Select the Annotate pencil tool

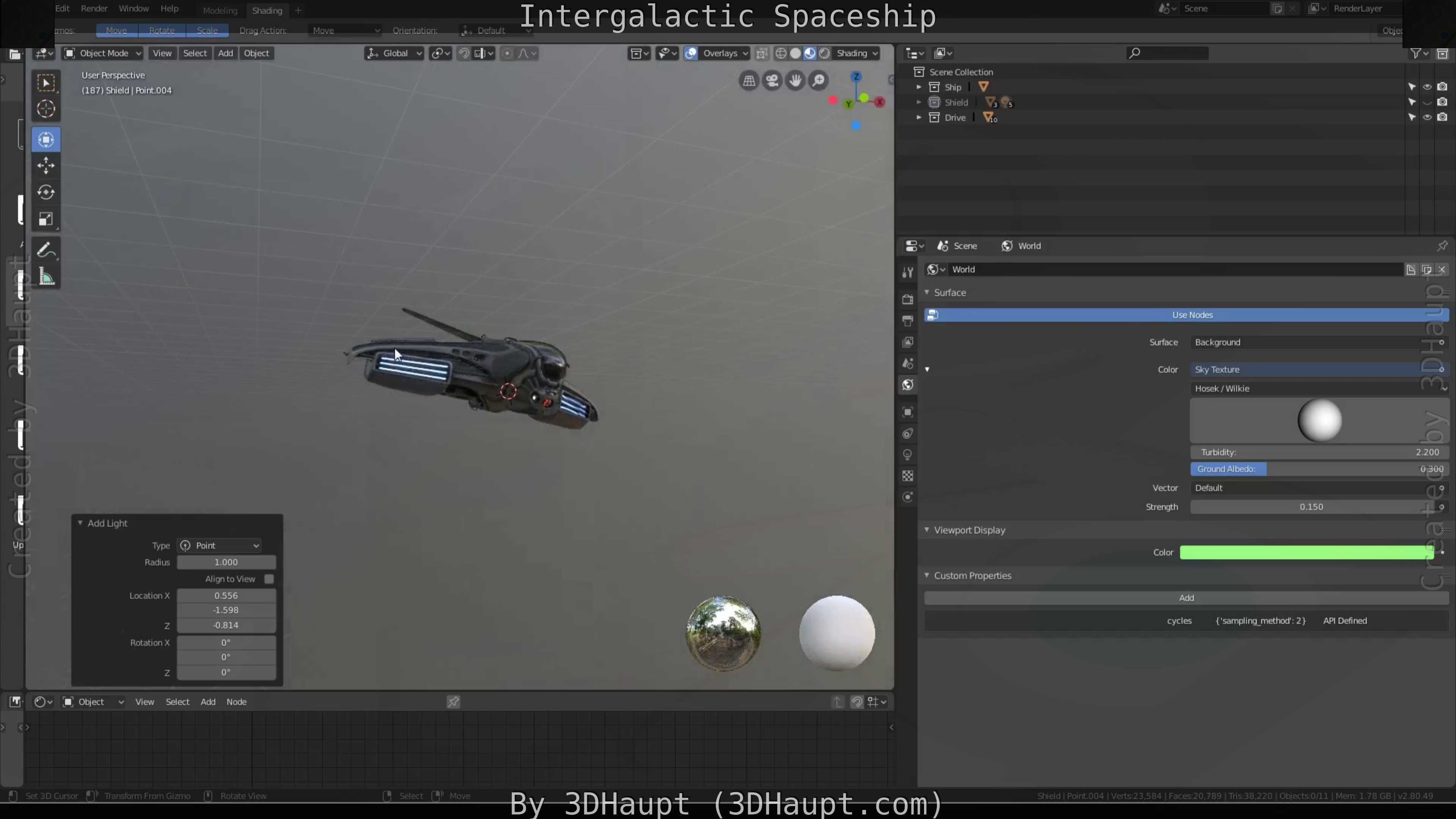click(x=46, y=250)
